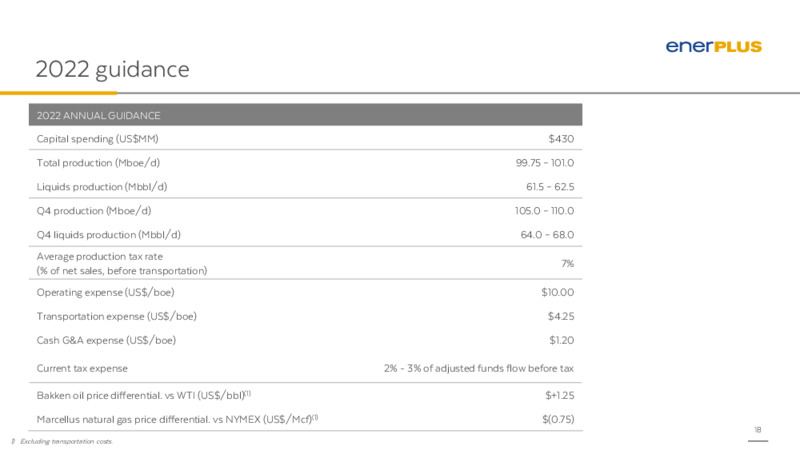Screen dimensions: 800x450
Task: Select the Capital spending (US$MM) row label
Action: [x=97, y=139]
